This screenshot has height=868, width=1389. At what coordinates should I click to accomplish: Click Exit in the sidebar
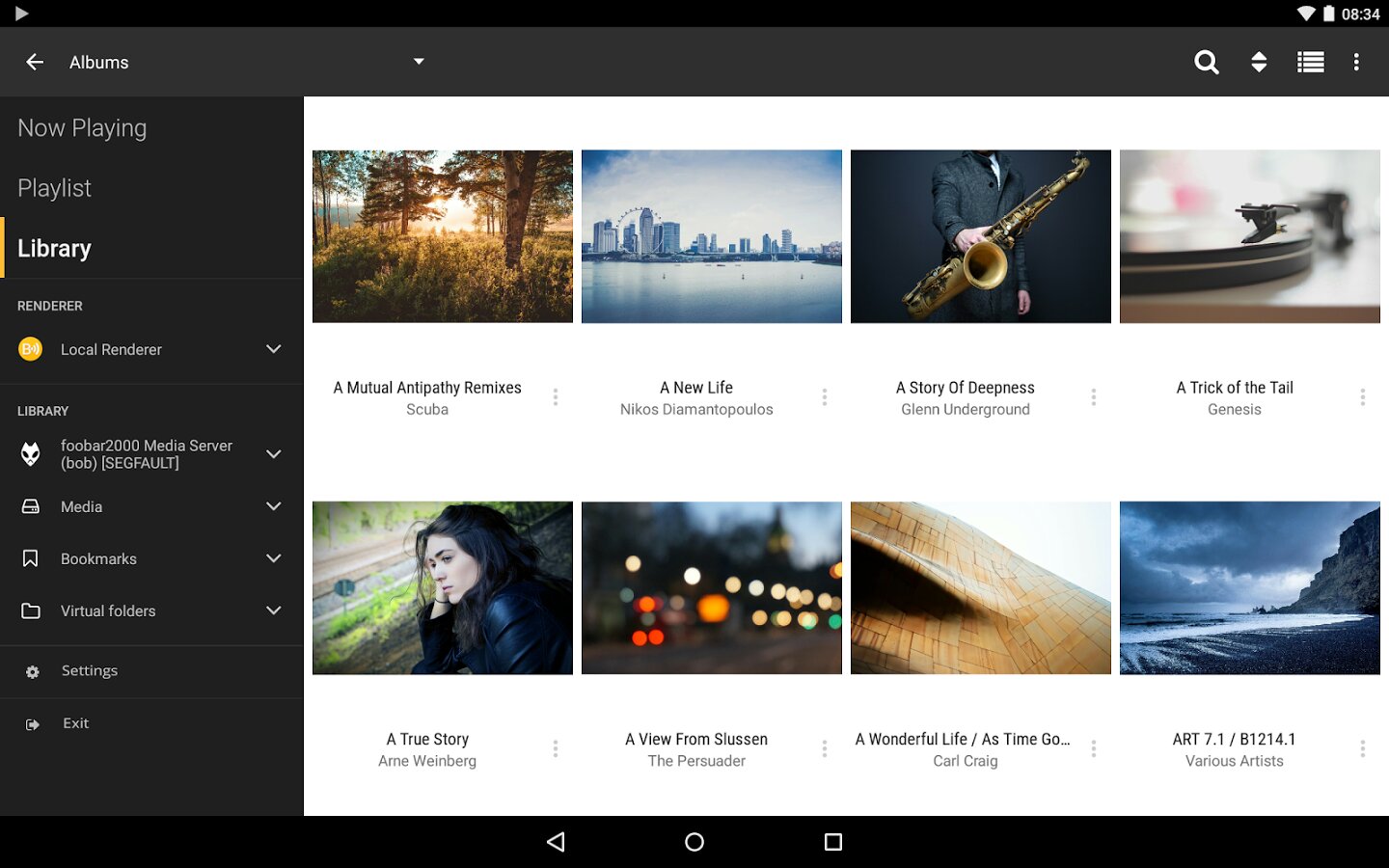[75, 723]
